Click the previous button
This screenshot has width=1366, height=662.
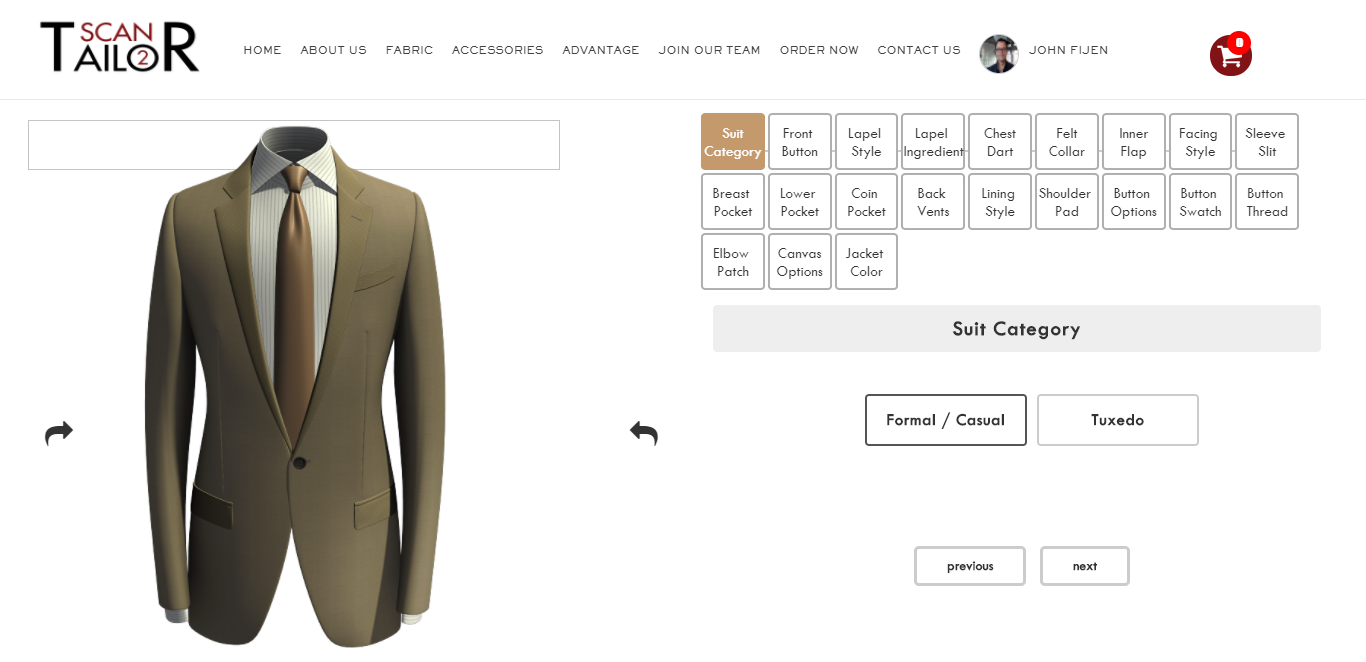pos(969,566)
